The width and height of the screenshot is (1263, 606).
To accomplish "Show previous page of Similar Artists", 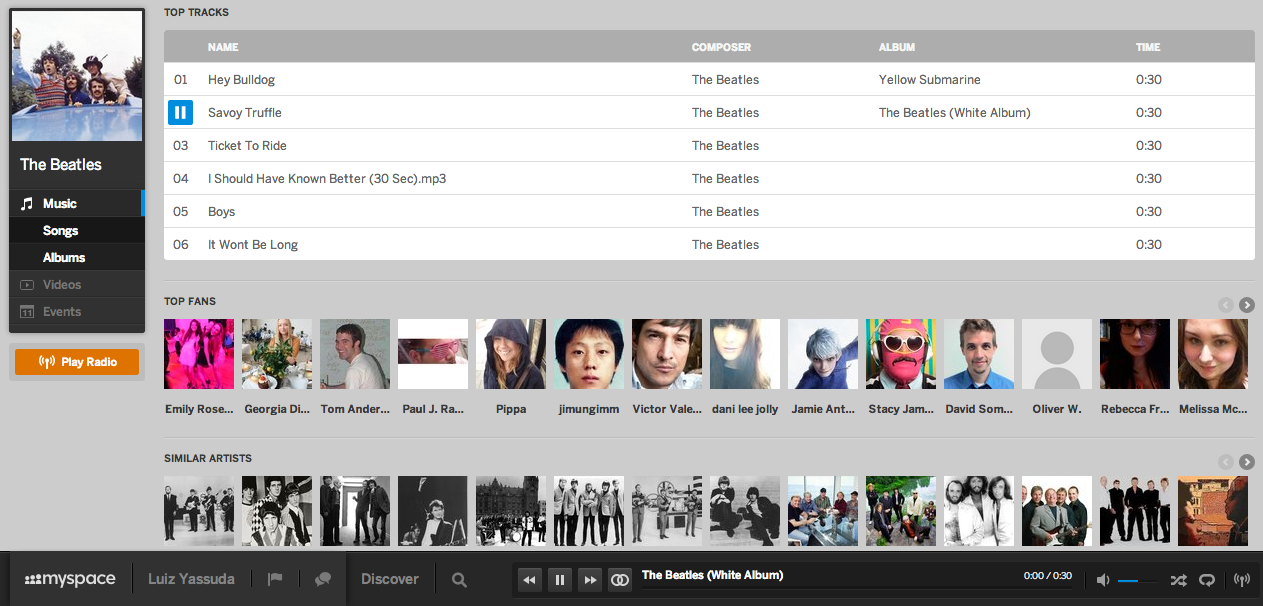I will [x=1226, y=462].
